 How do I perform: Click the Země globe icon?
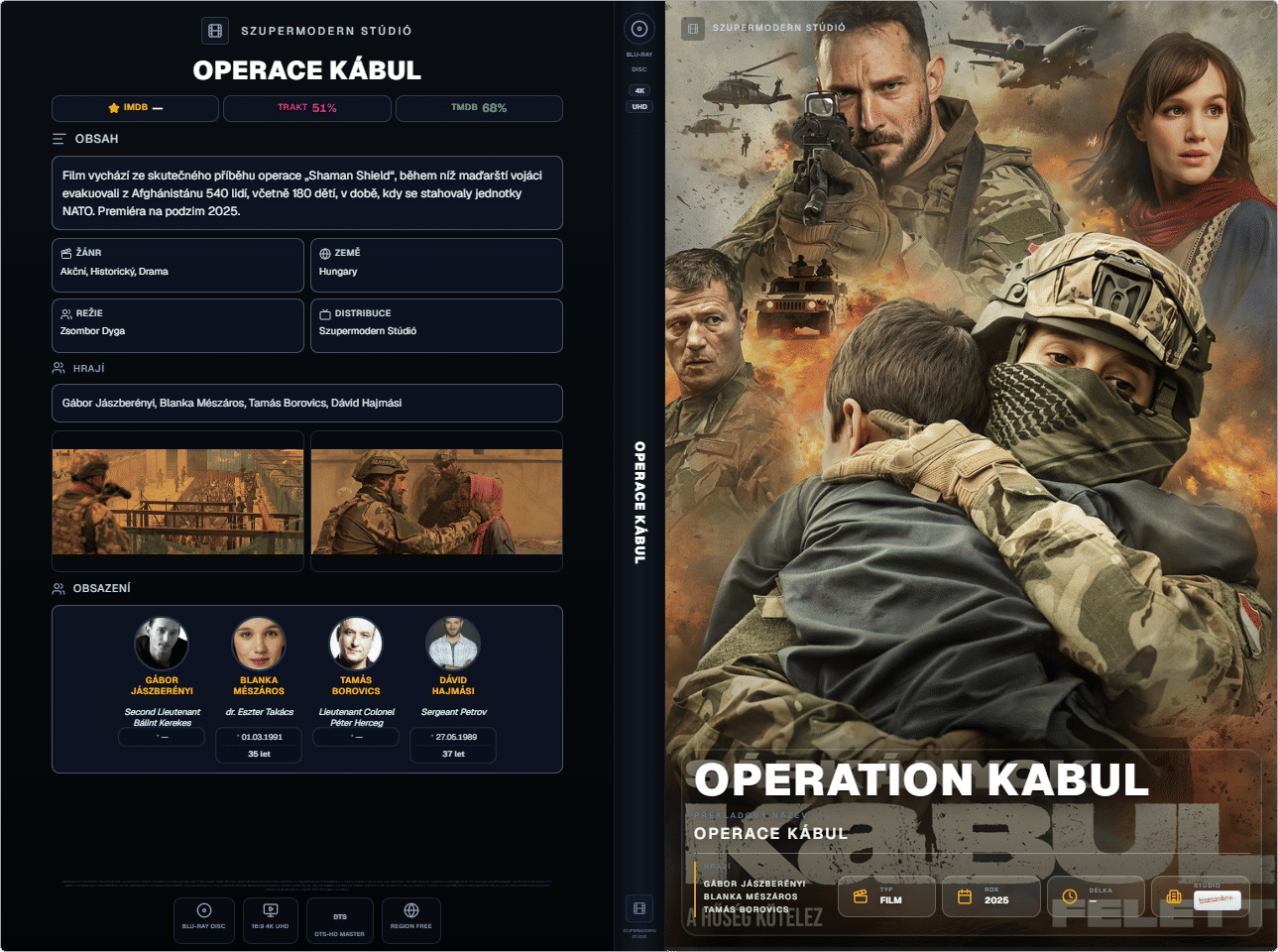click(x=325, y=253)
